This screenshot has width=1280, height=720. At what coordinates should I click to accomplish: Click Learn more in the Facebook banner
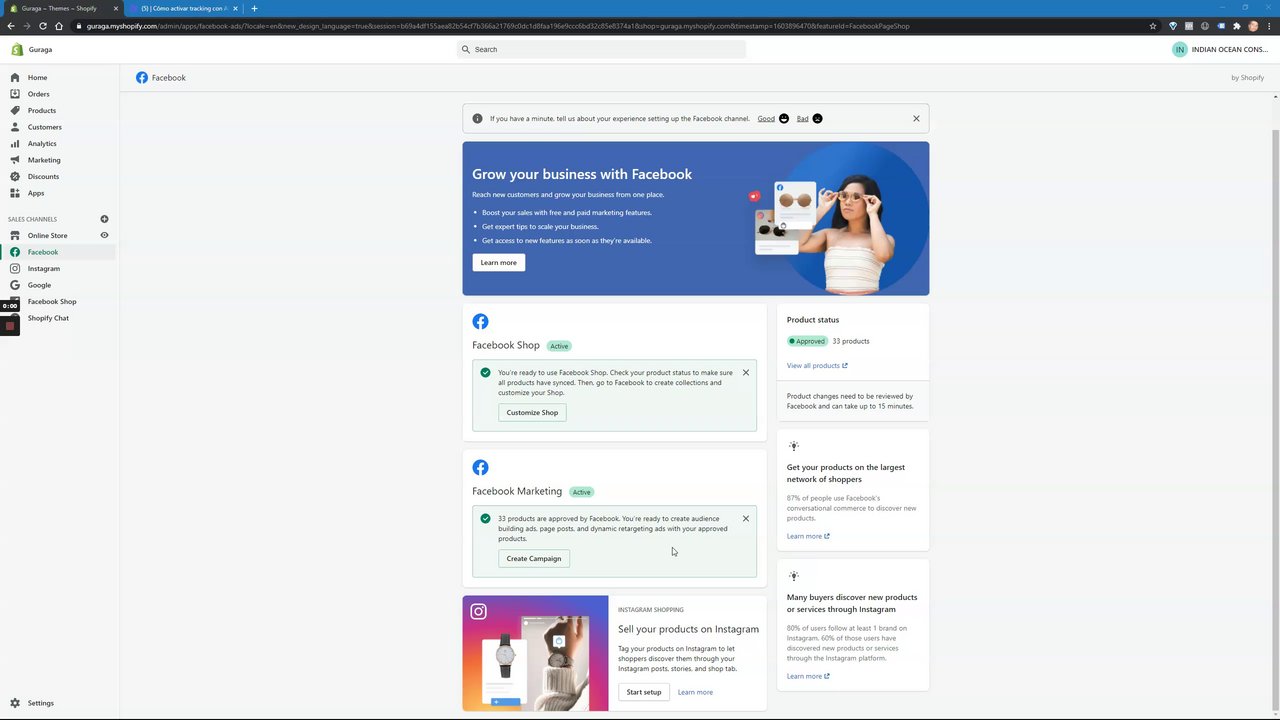(498, 262)
